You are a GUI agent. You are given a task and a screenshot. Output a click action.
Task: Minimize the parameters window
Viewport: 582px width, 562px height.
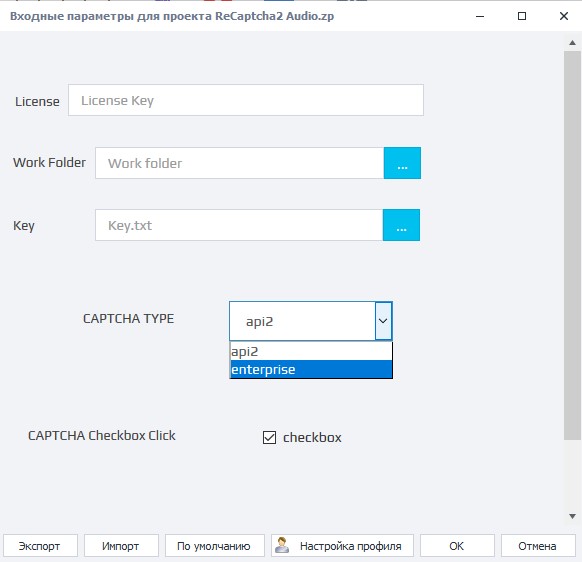click(480, 16)
